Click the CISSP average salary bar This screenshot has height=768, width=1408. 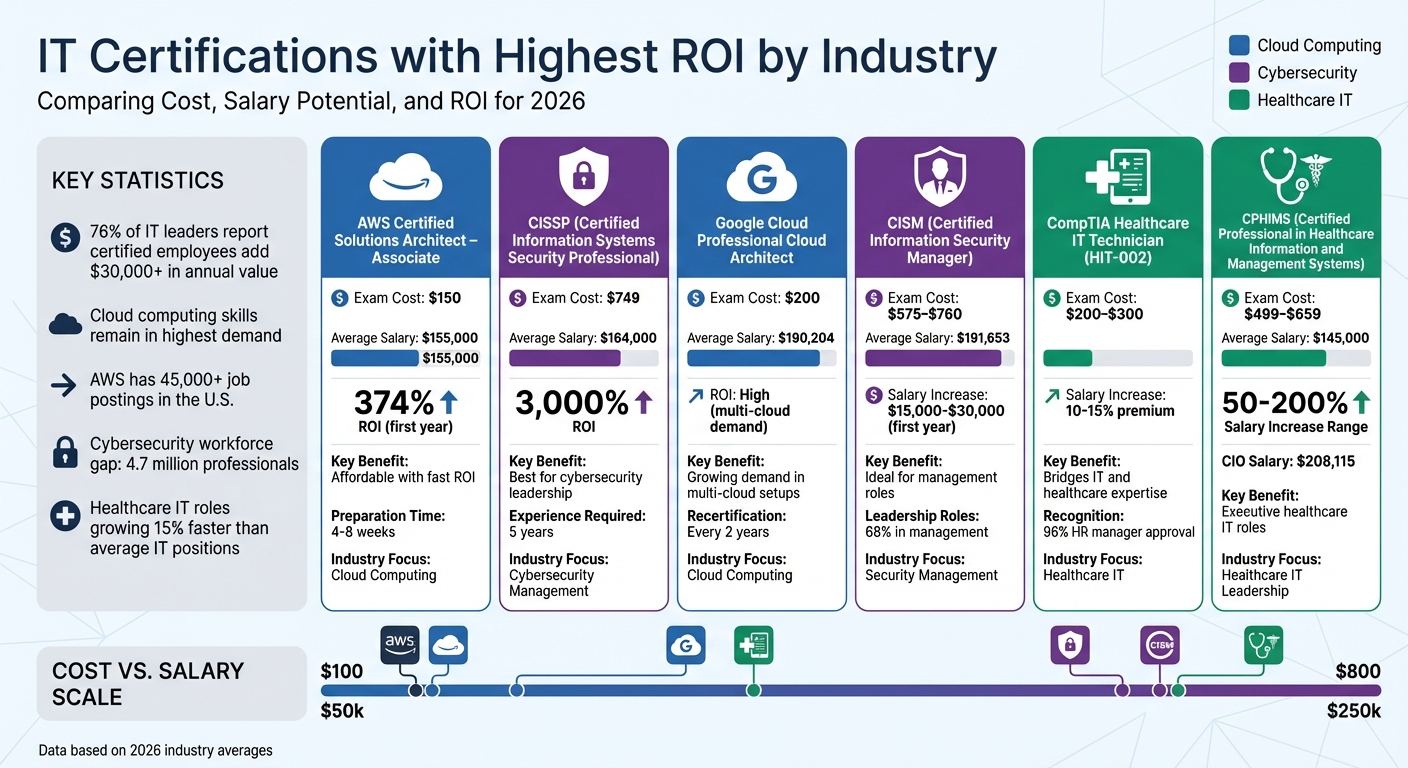(x=583, y=358)
